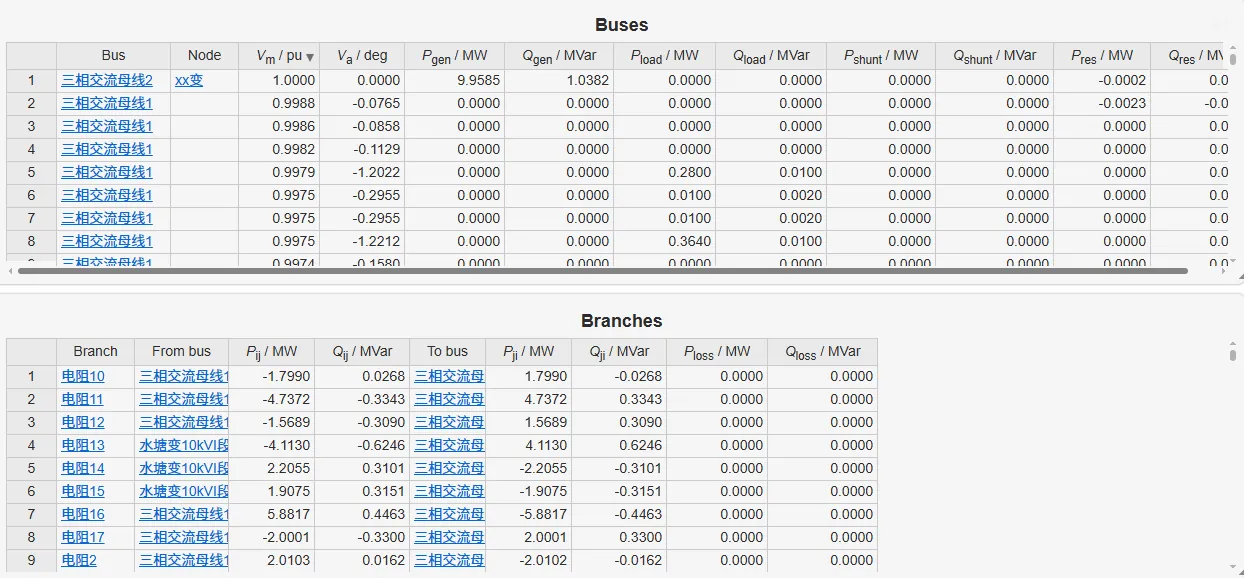Click the Node column header in Buses
Screen dimensions: 1244x578
click(x=204, y=56)
